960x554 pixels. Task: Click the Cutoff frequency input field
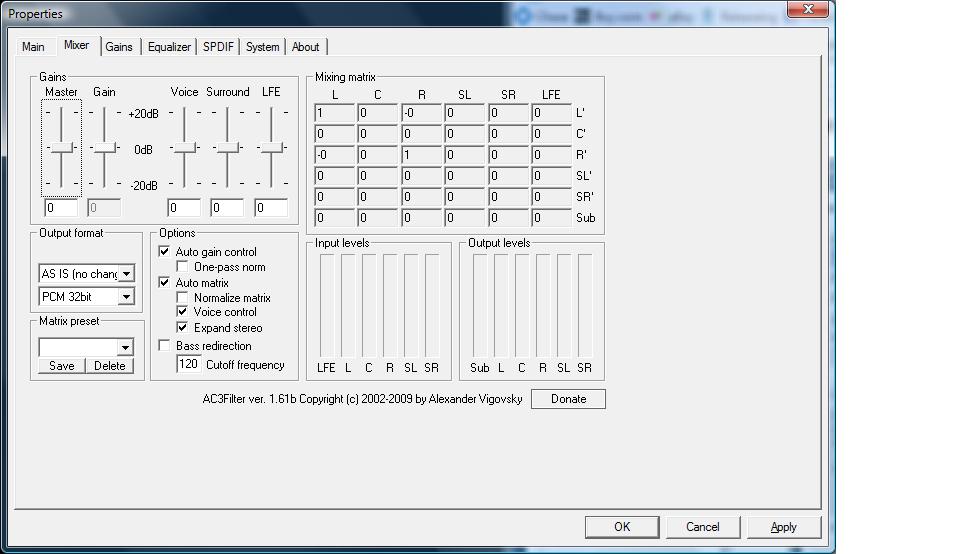pyautogui.click(x=188, y=365)
